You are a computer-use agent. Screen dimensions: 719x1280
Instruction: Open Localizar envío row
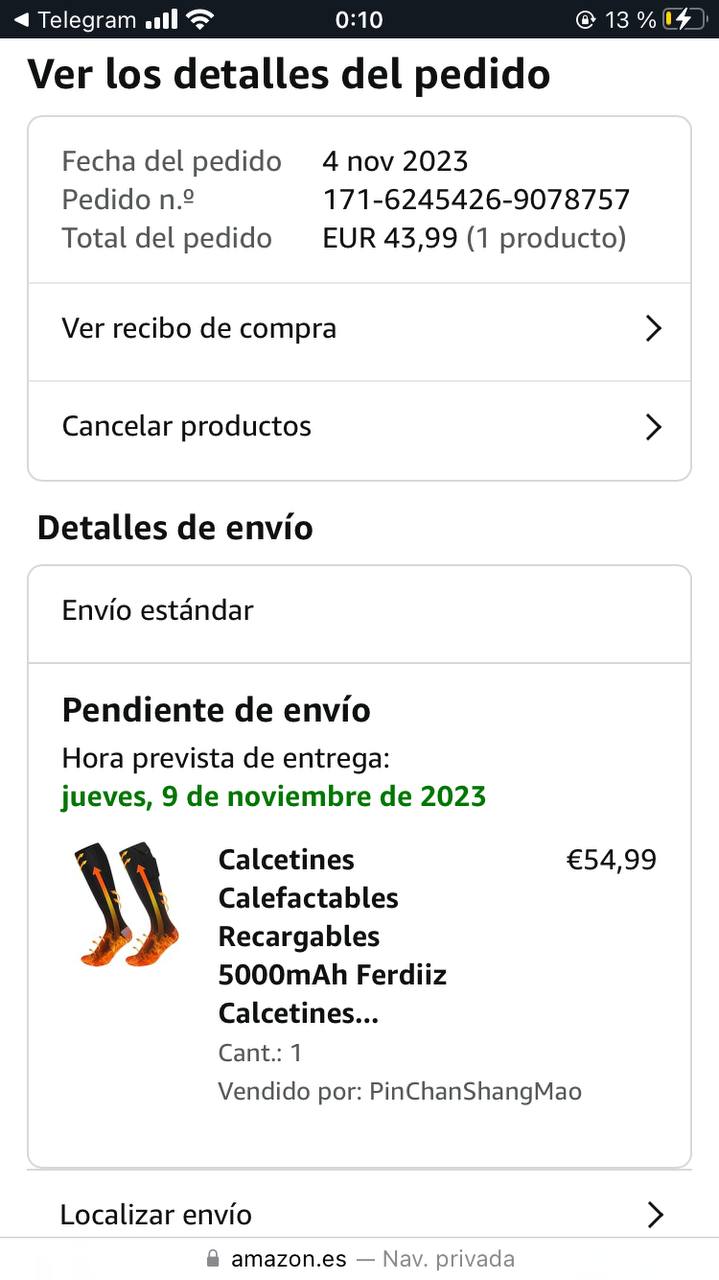tap(156, 1215)
